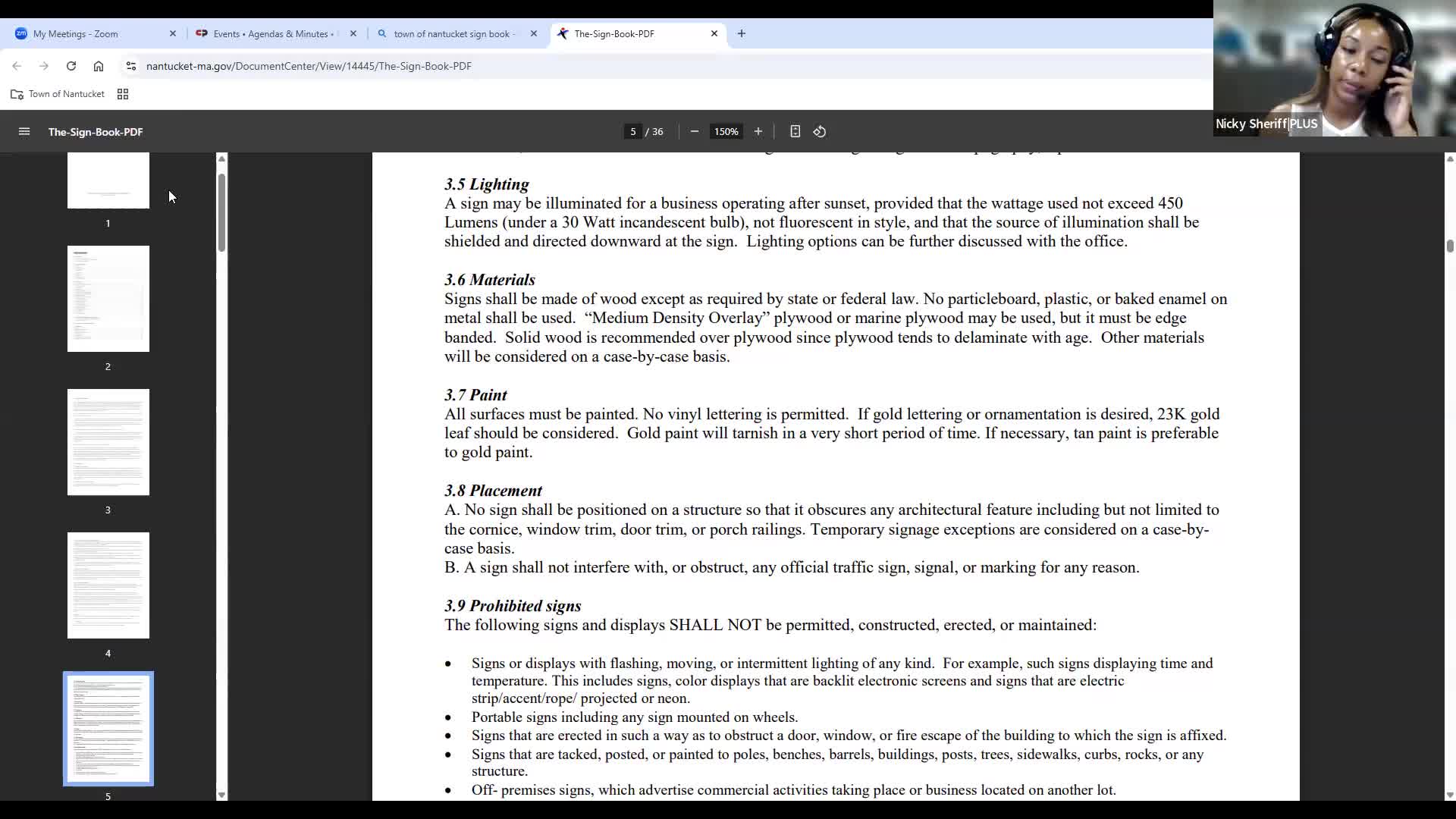
Task: Click the PDF page number field
Action: pyautogui.click(x=633, y=132)
